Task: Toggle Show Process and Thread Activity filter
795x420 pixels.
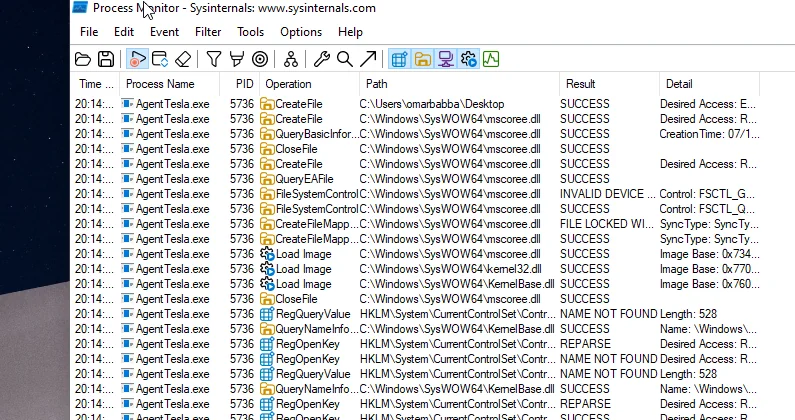Action: [468, 59]
